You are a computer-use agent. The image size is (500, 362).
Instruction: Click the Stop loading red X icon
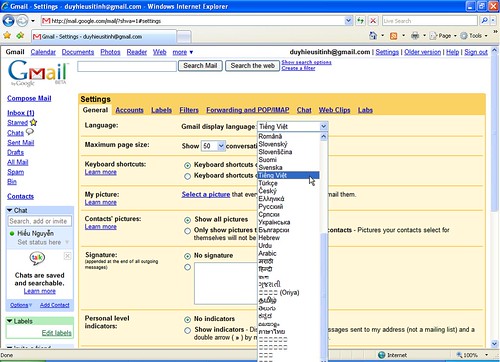coord(373,21)
